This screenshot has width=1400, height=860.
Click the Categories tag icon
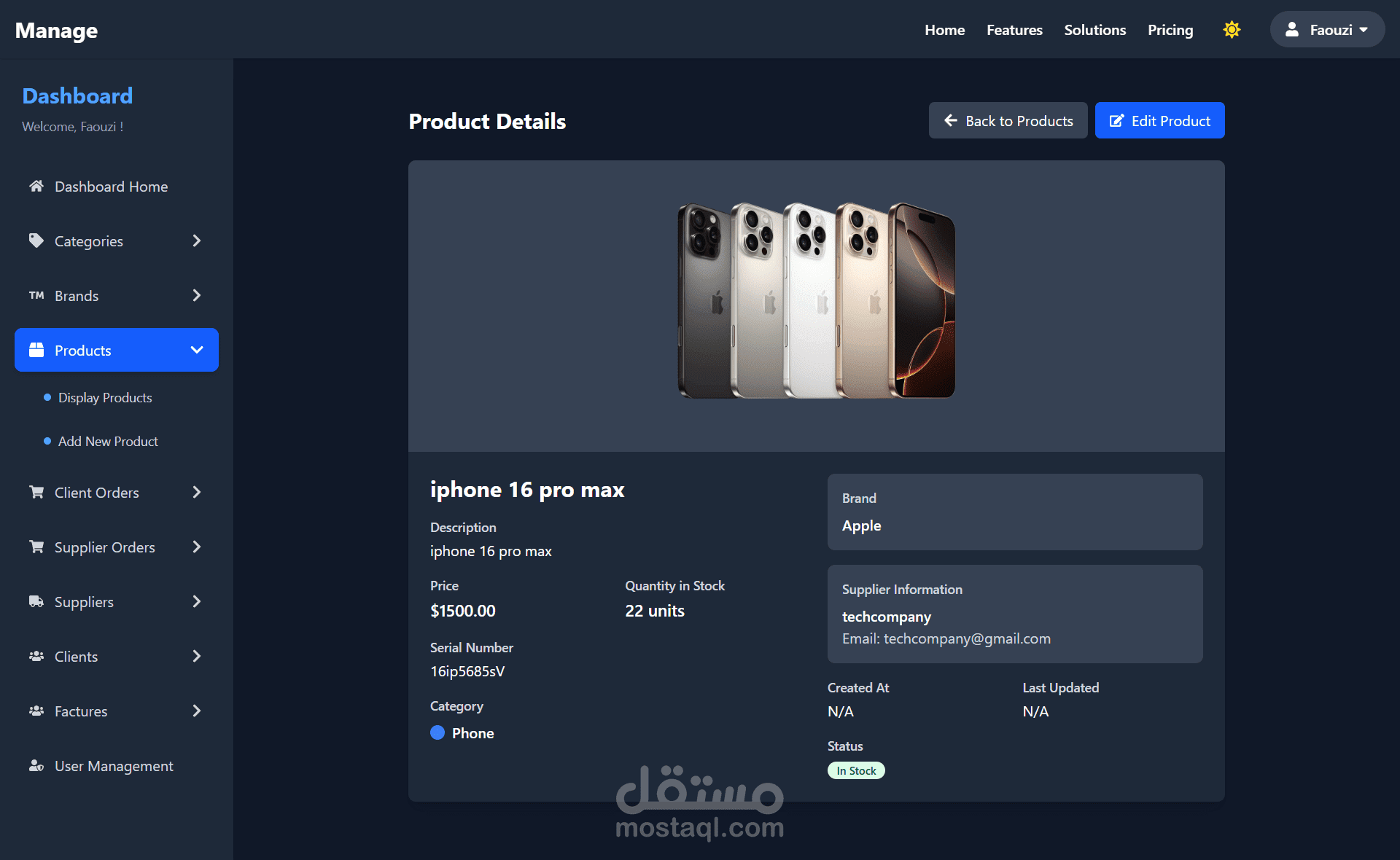[36, 241]
